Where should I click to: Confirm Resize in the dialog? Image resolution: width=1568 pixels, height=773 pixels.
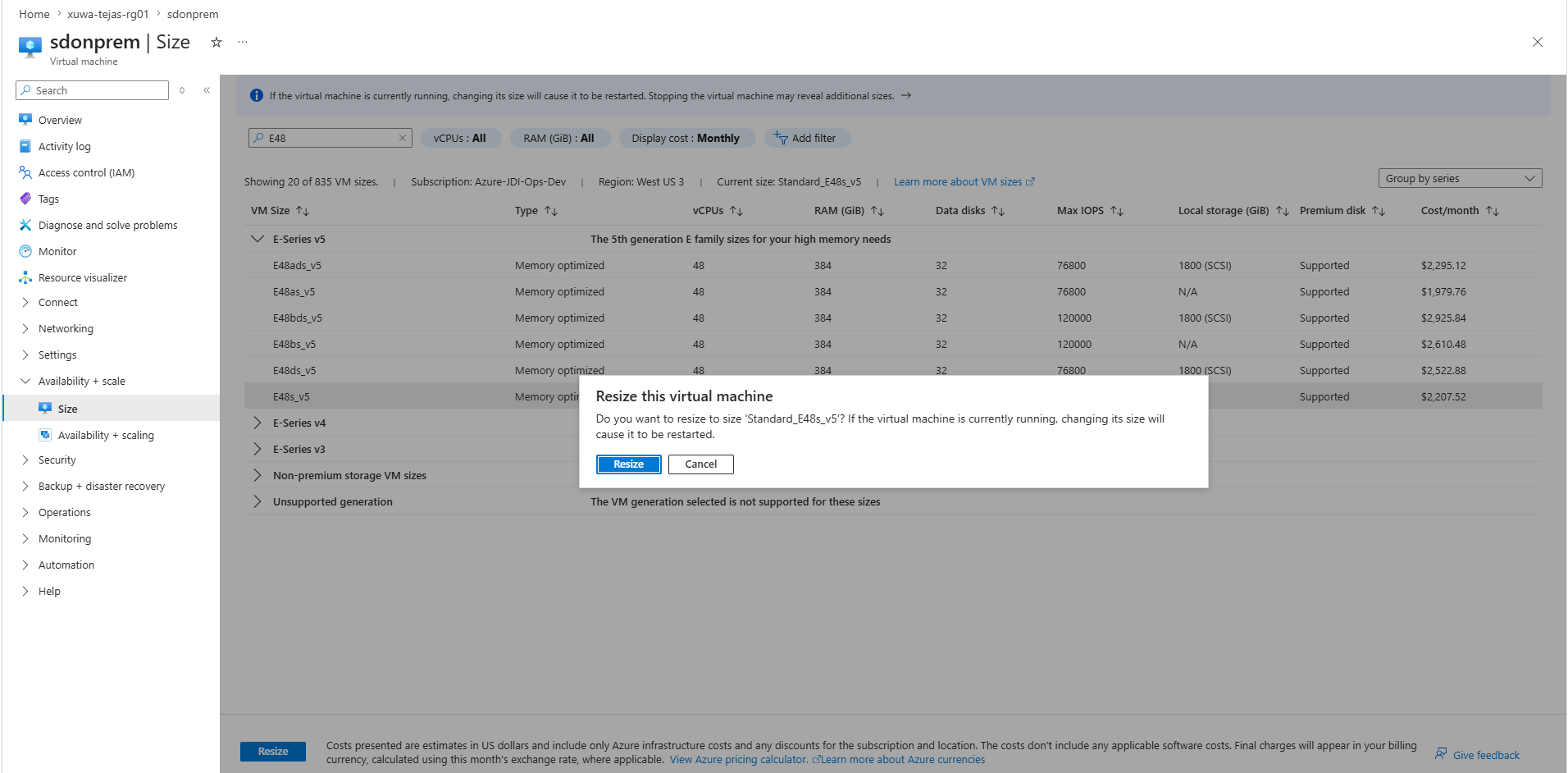click(x=628, y=464)
